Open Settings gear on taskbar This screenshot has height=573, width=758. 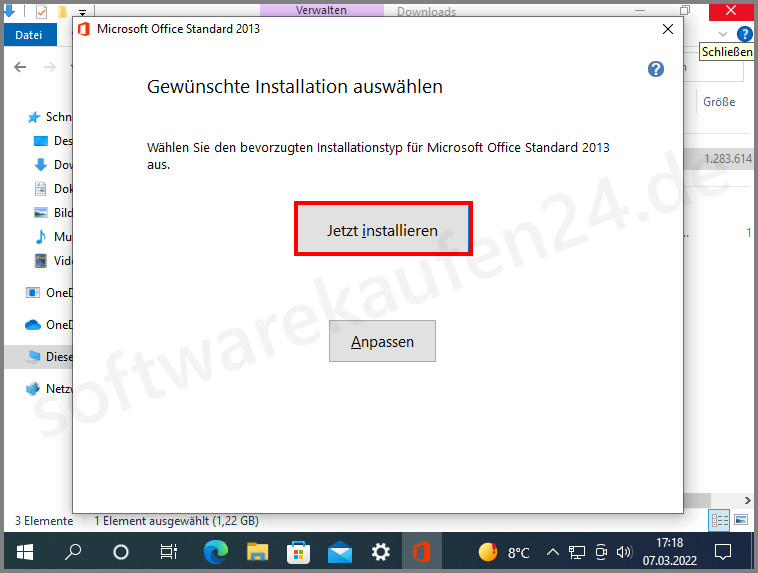tap(380, 552)
